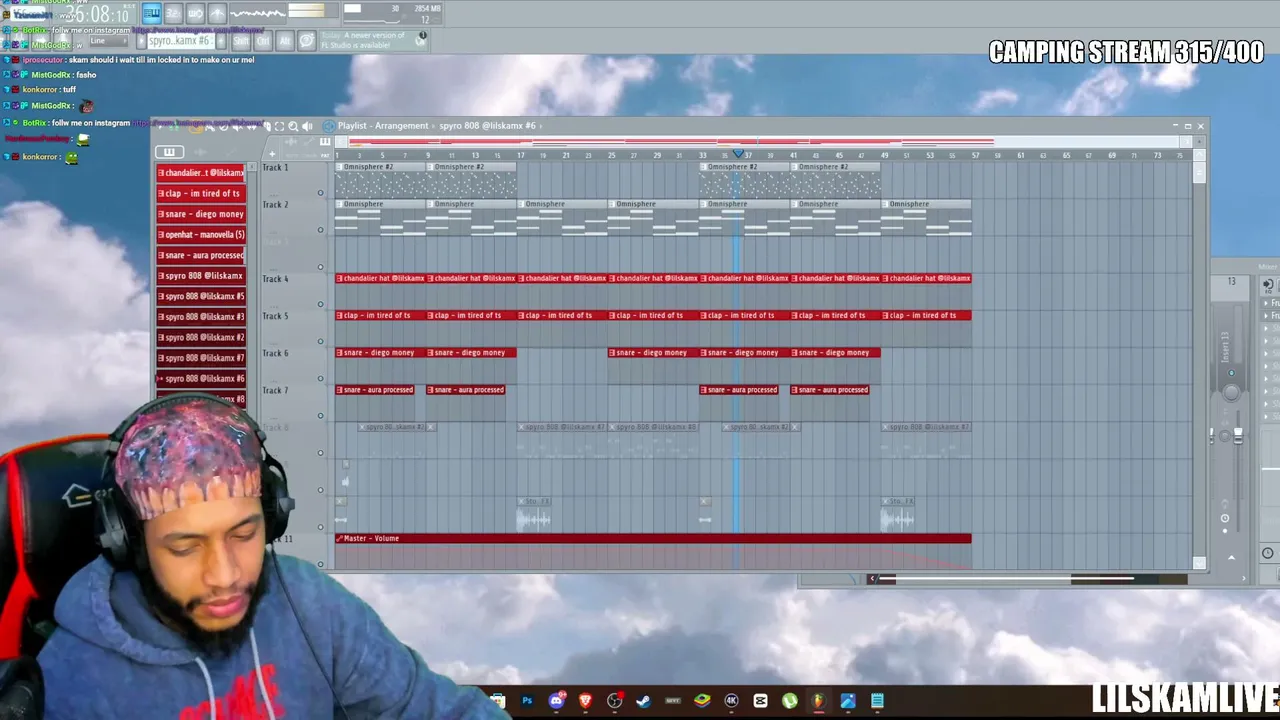1280x720 pixels.
Task: Click the playhead marker near bar 36
Action: point(738,154)
